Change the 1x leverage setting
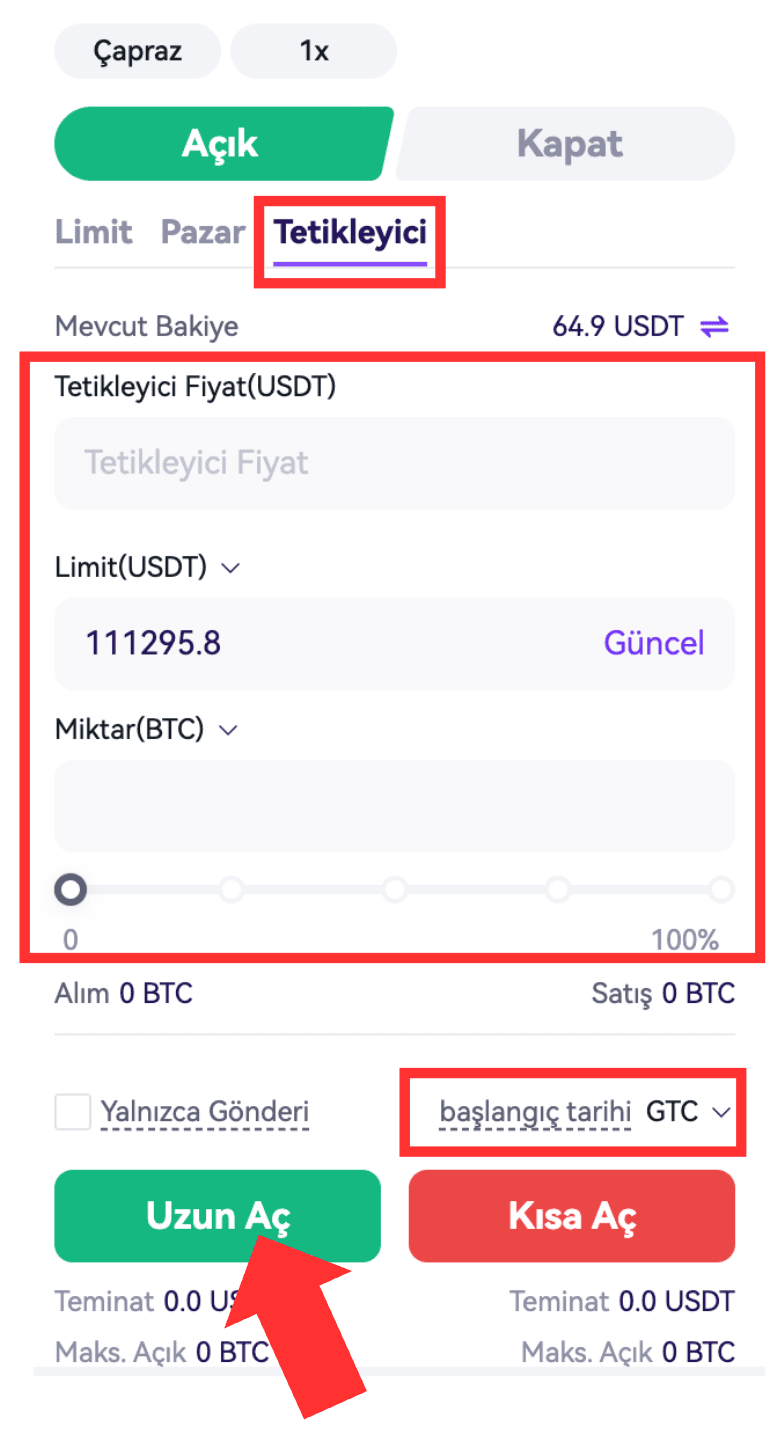 click(313, 51)
